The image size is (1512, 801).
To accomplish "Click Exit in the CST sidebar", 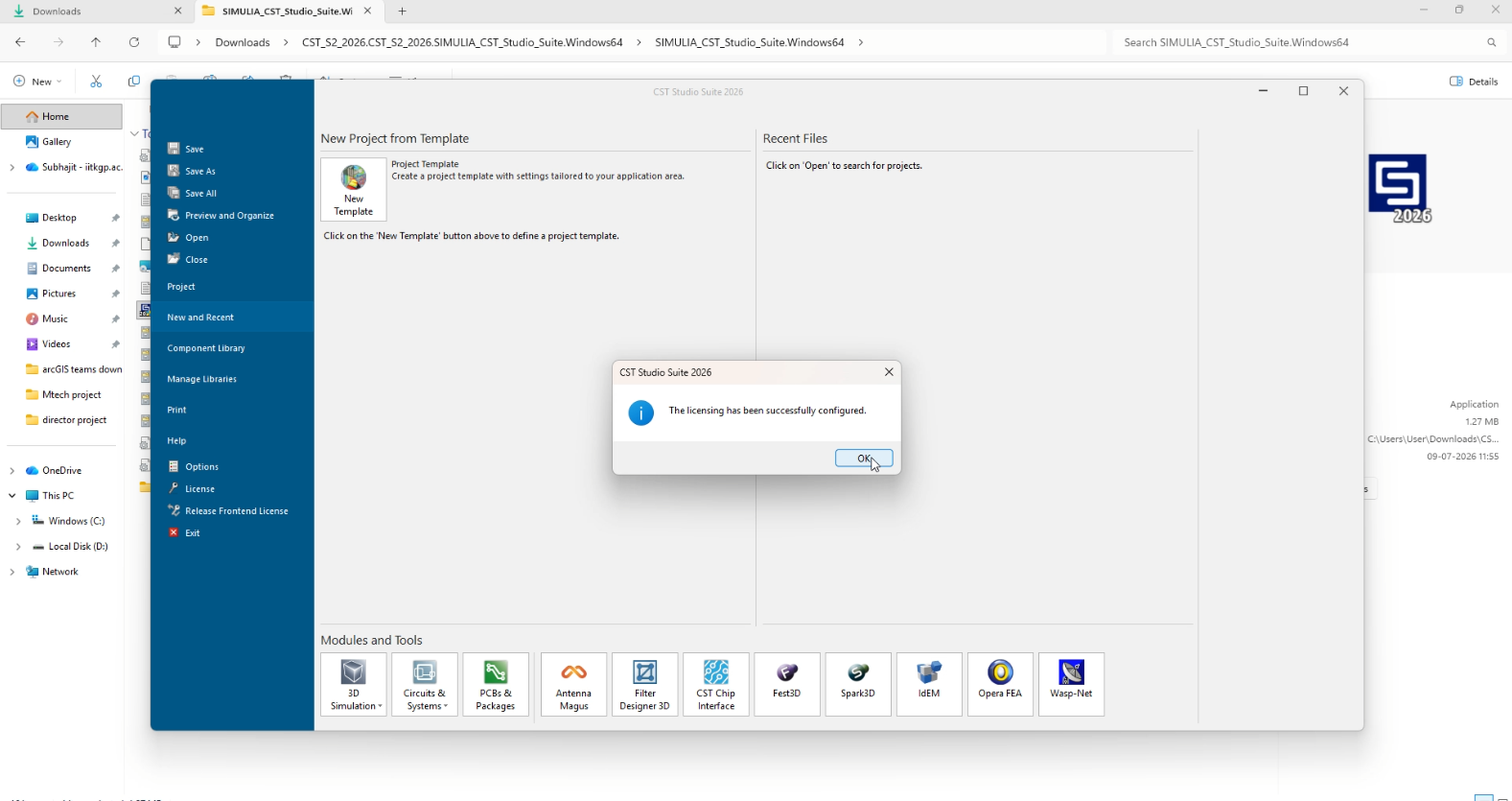I will click(184, 532).
